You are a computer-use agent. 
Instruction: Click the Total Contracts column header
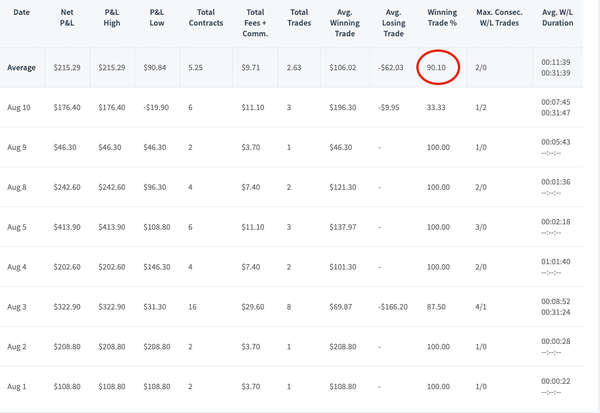tap(206, 18)
